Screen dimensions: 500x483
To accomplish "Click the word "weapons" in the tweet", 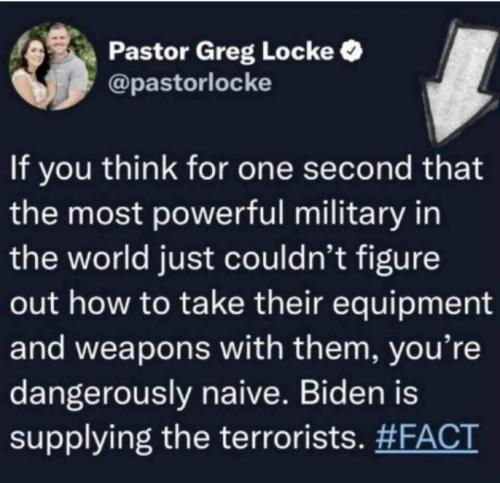I will tap(145, 350).
